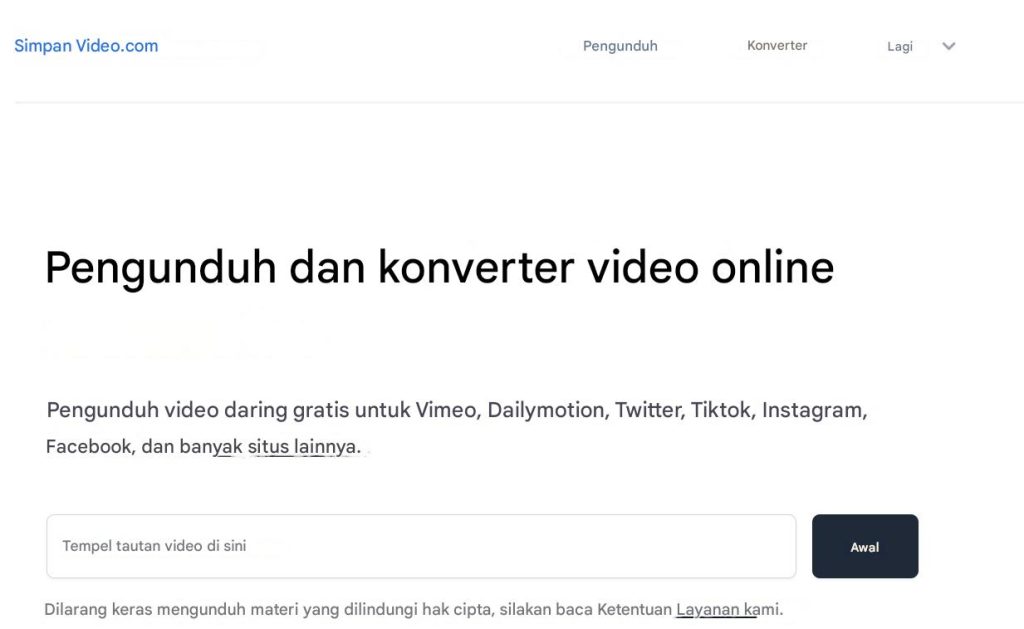Return home via the site logo link
The image size is (1024, 629).
coord(85,45)
